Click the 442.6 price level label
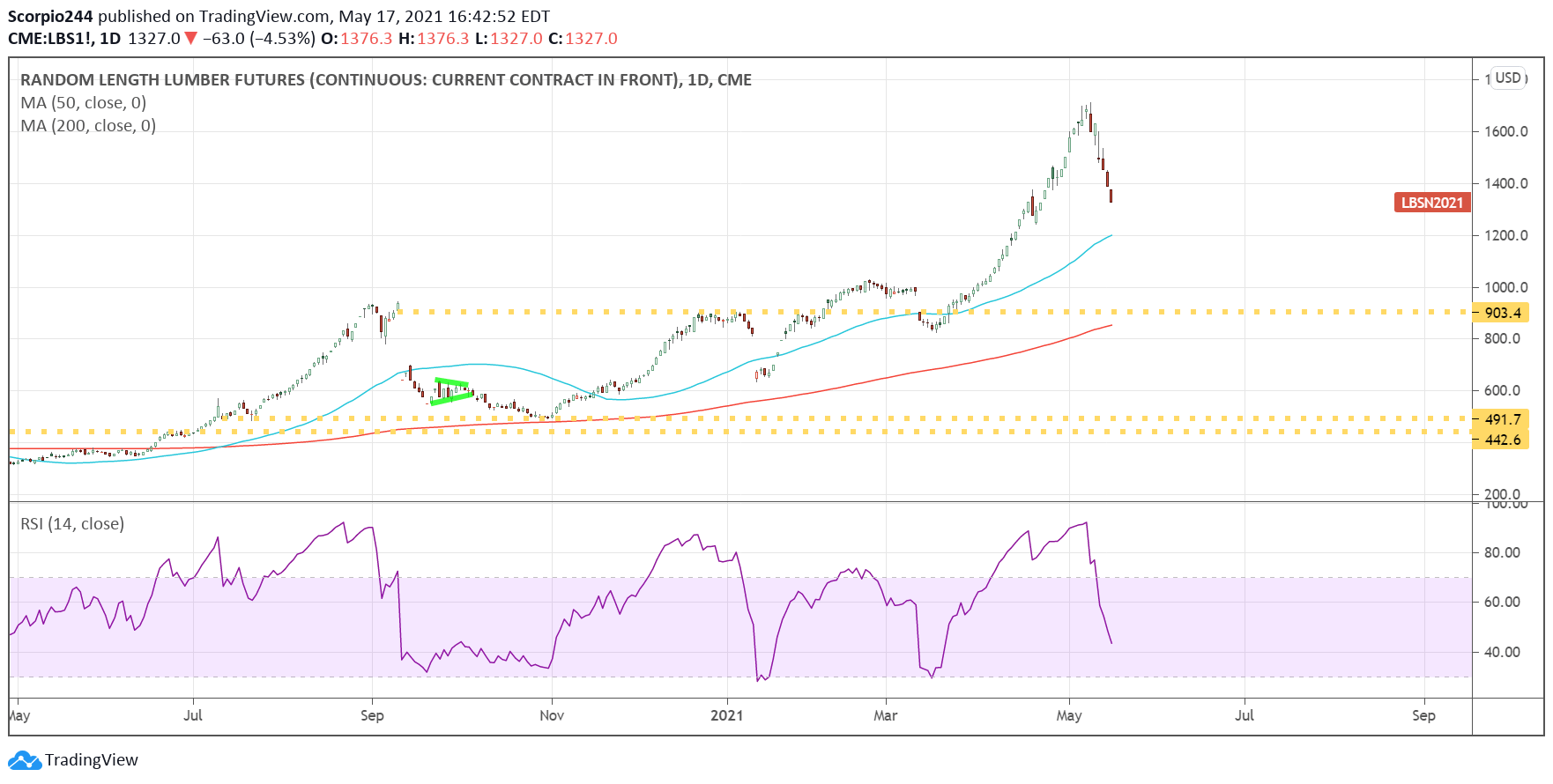 tap(1502, 440)
